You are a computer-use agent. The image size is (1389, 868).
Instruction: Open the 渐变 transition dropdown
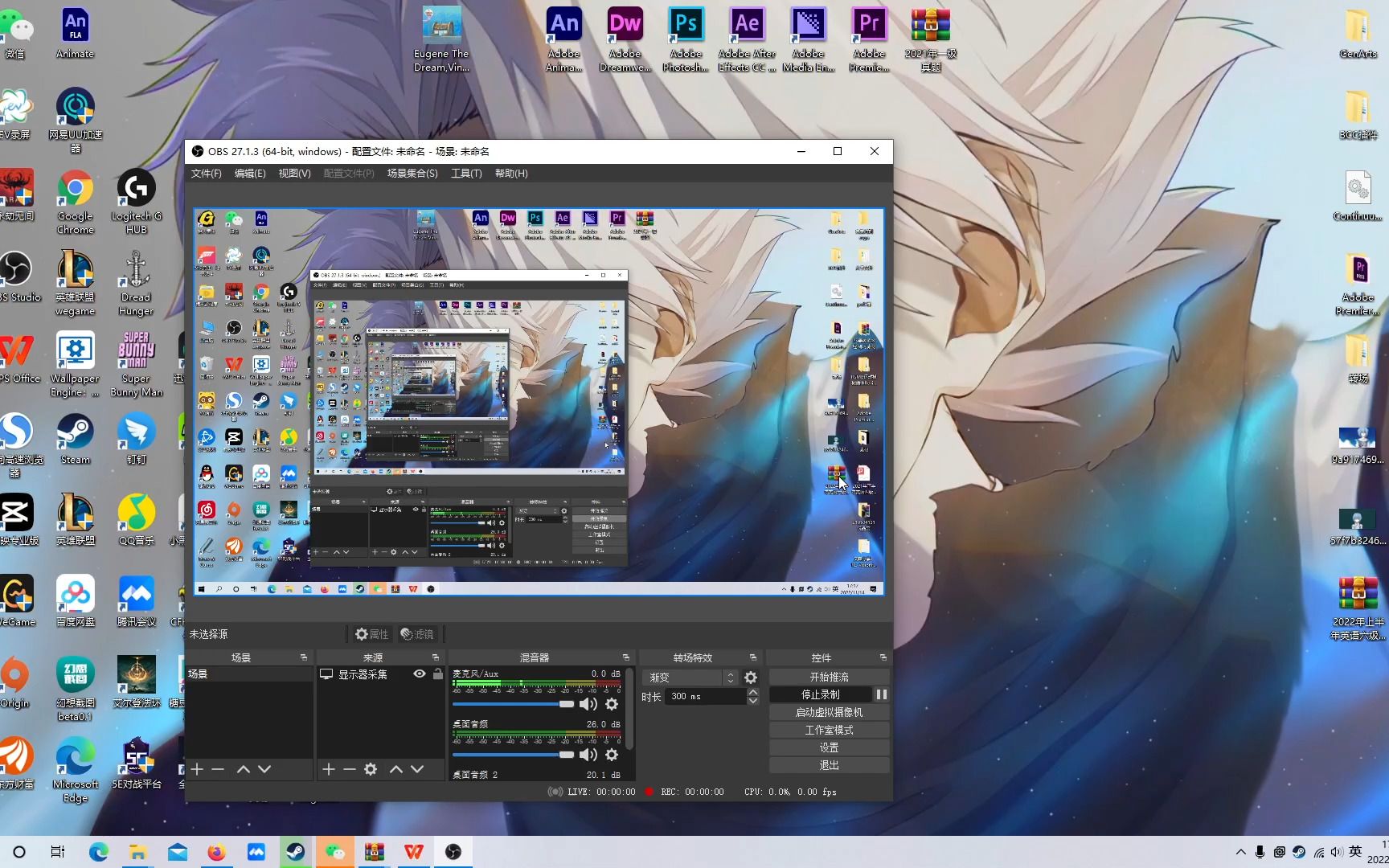click(691, 678)
